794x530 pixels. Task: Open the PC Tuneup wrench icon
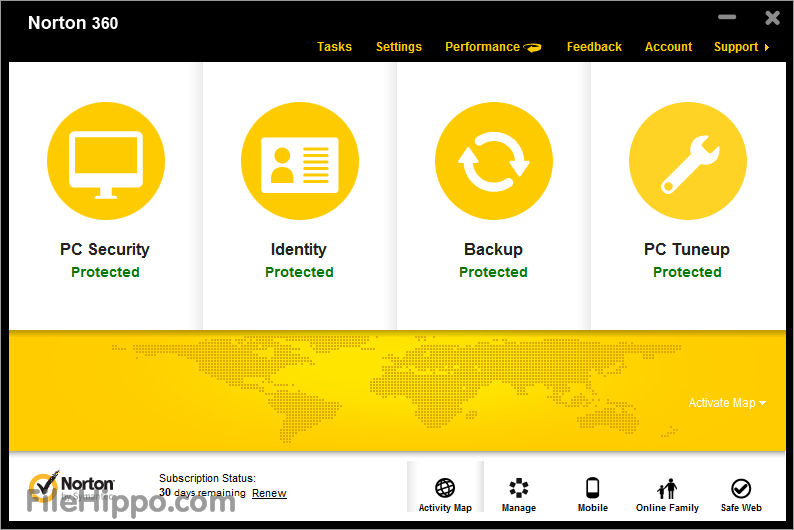688,161
